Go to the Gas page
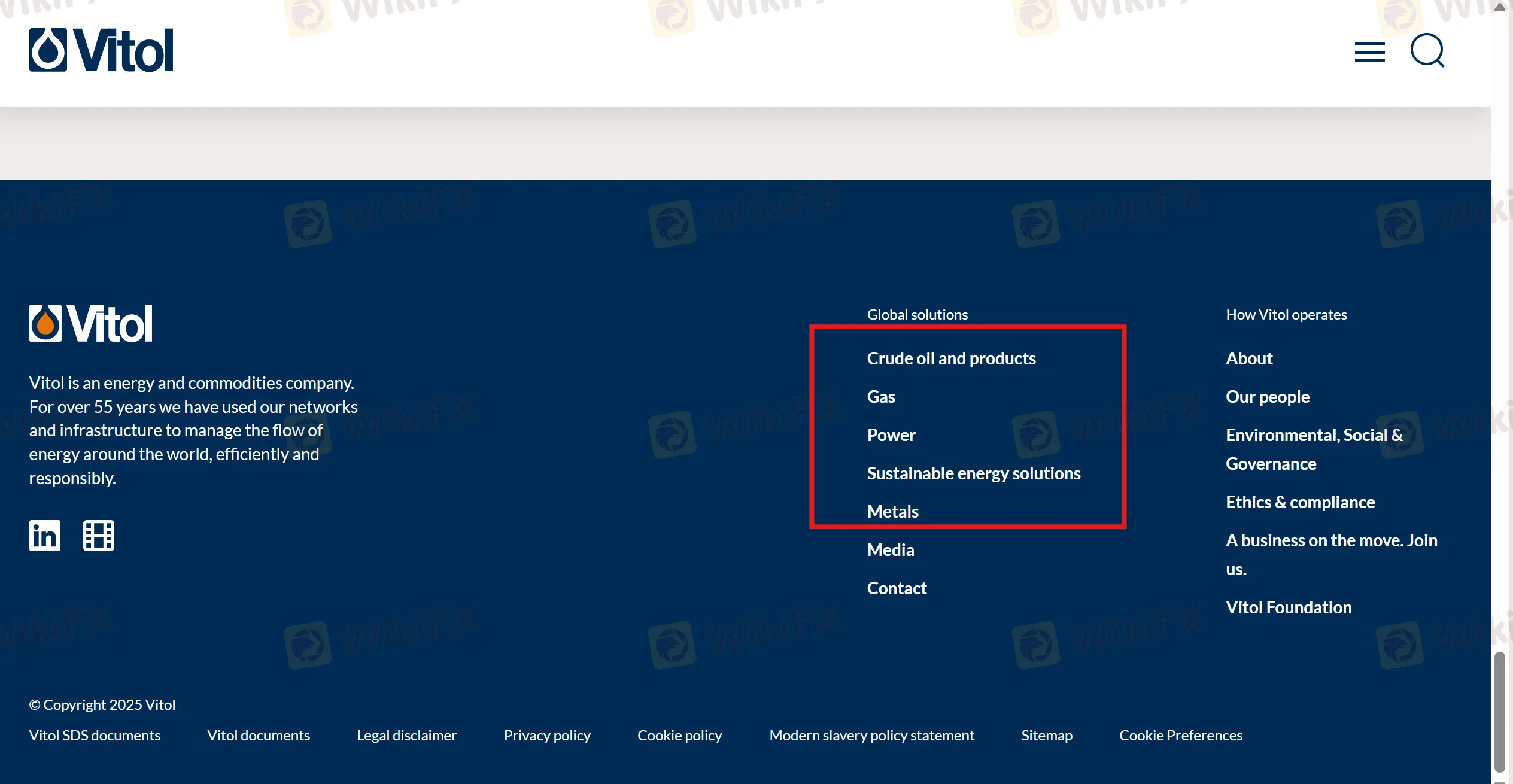 (880, 397)
